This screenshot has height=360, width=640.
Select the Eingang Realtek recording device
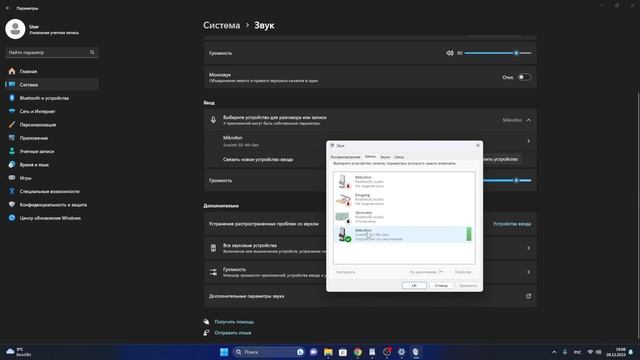pyautogui.click(x=404, y=199)
